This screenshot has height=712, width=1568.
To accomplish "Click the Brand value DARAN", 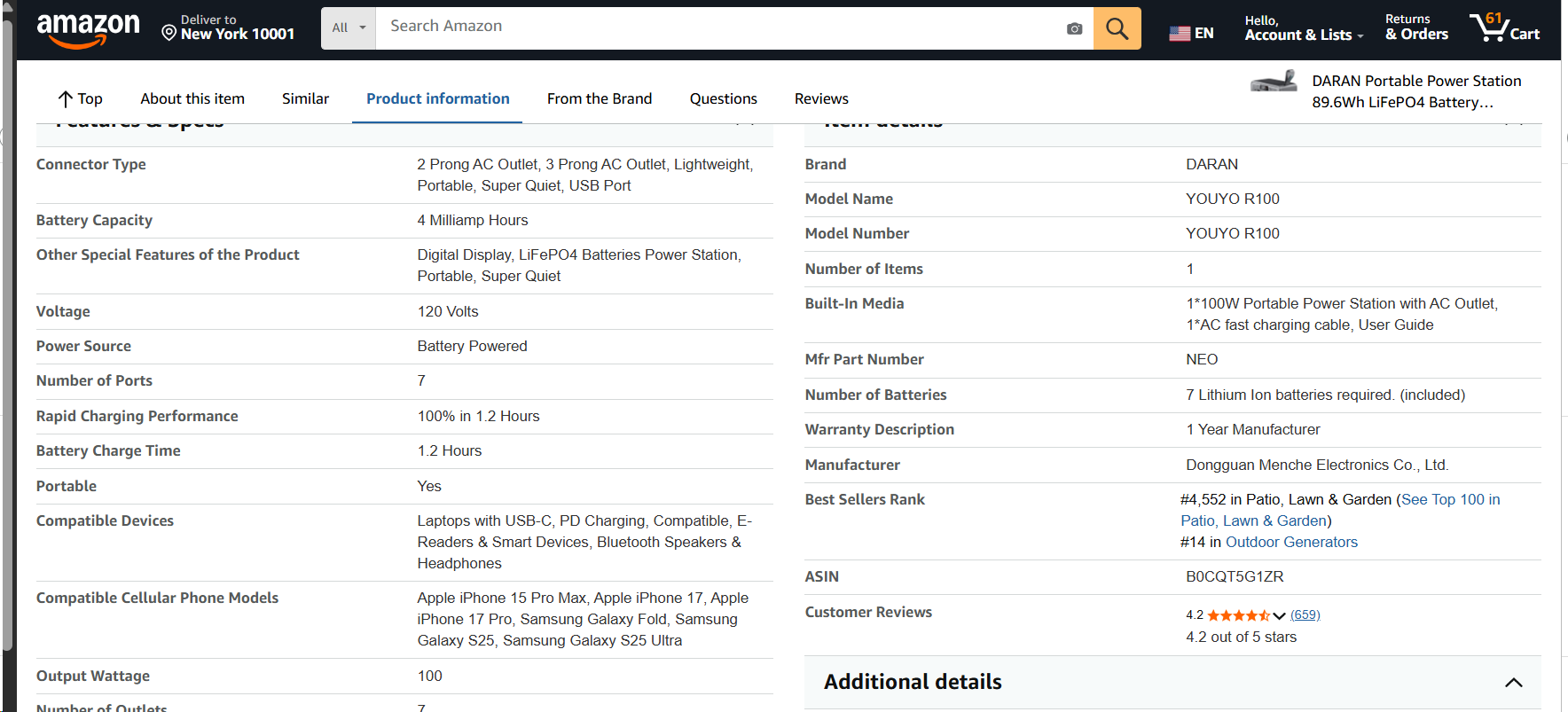I will 1211,164.
